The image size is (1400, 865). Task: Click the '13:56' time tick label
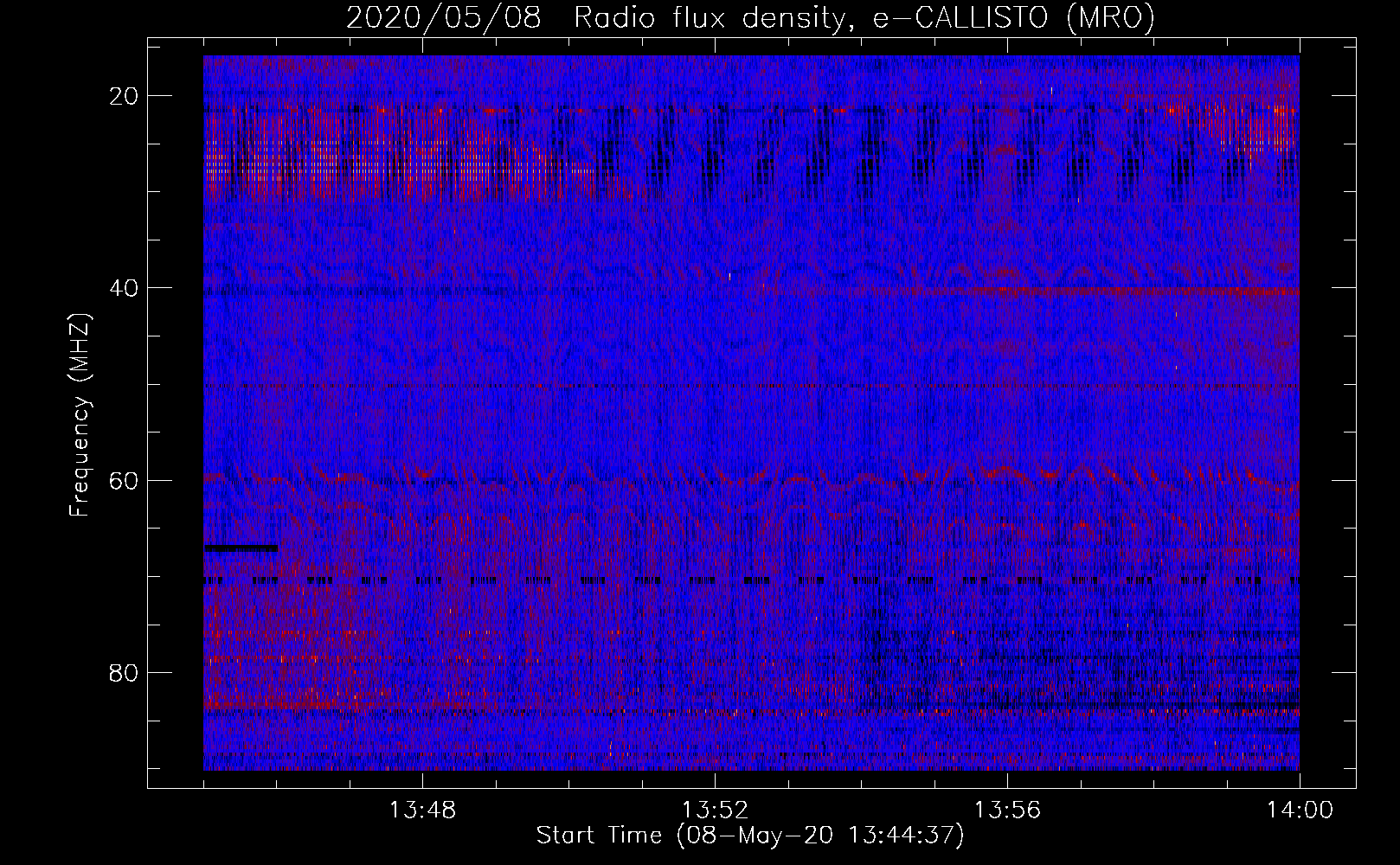(x=1007, y=811)
